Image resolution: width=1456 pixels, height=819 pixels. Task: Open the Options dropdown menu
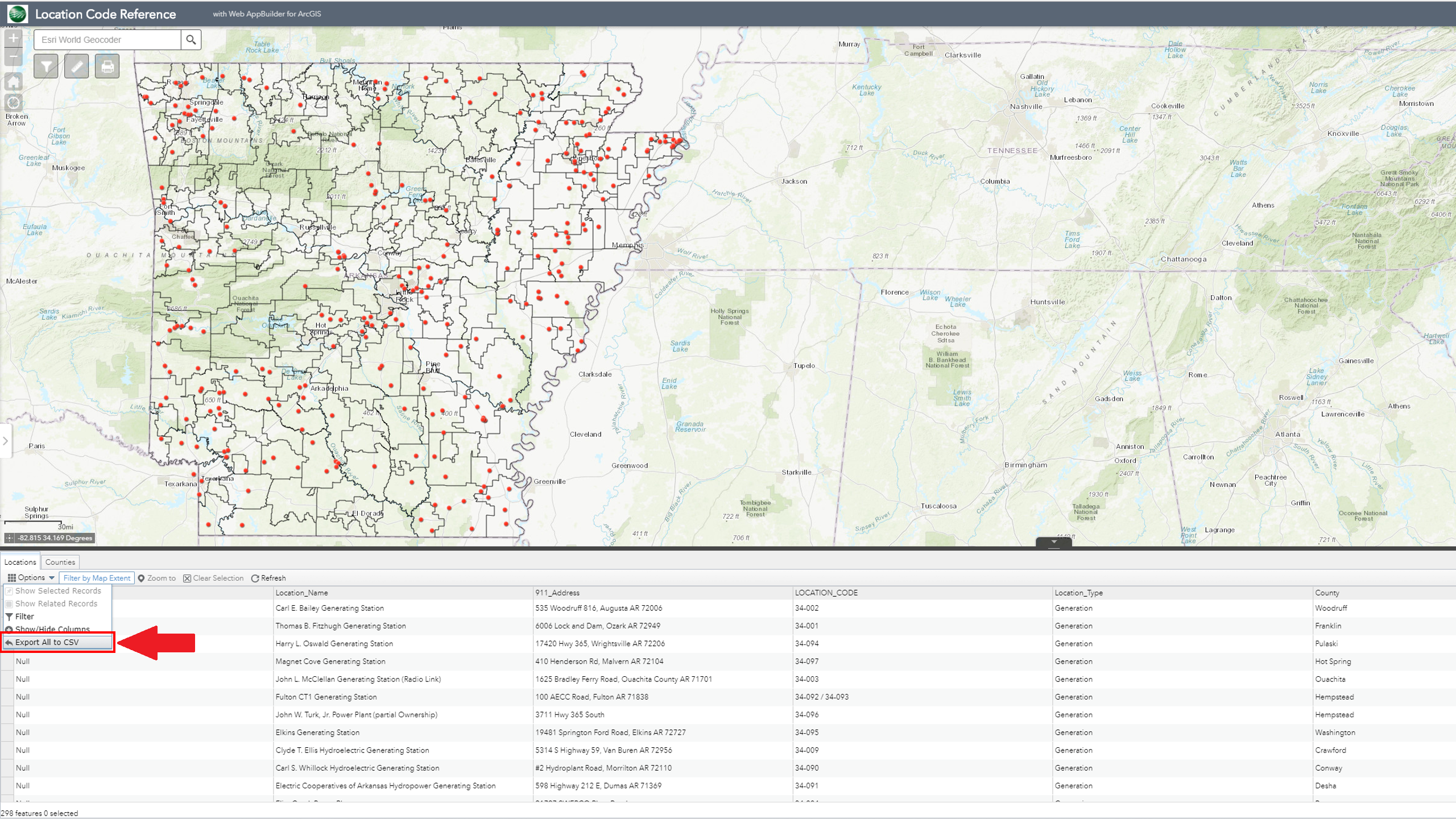click(31, 578)
